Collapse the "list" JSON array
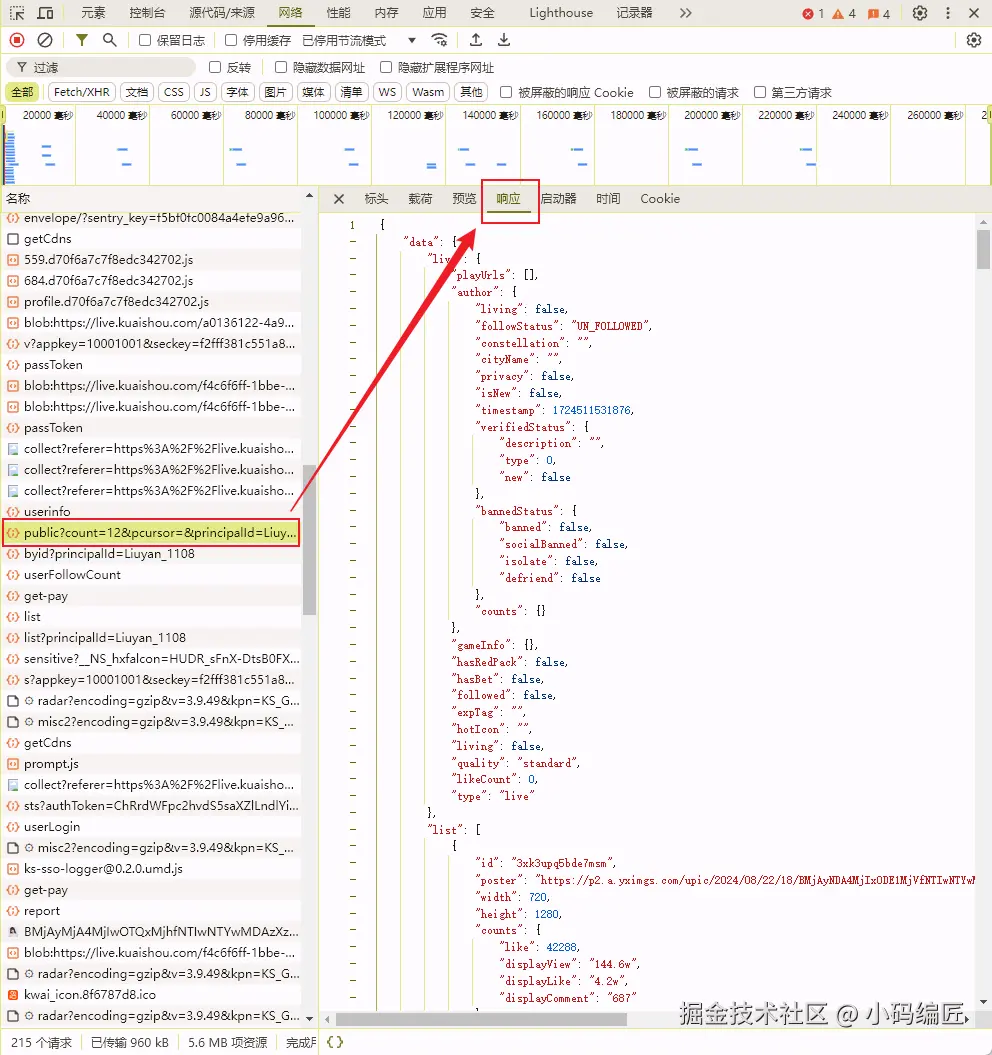 [x=353, y=830]
